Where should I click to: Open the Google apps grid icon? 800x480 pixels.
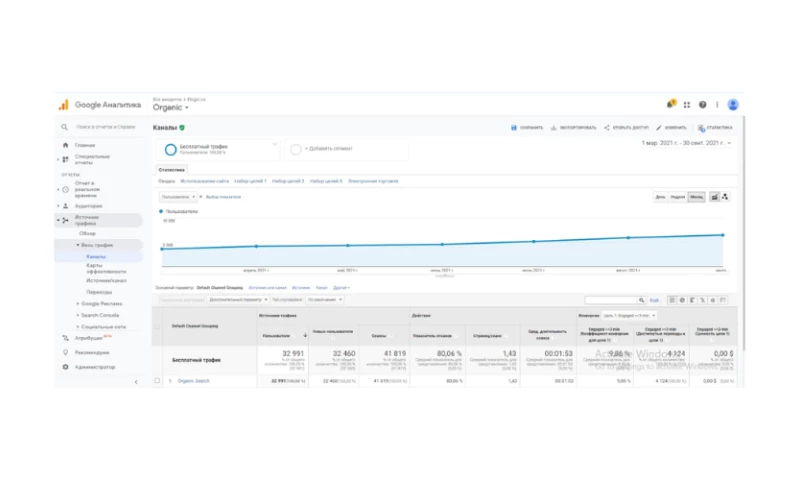click(688, 104)
